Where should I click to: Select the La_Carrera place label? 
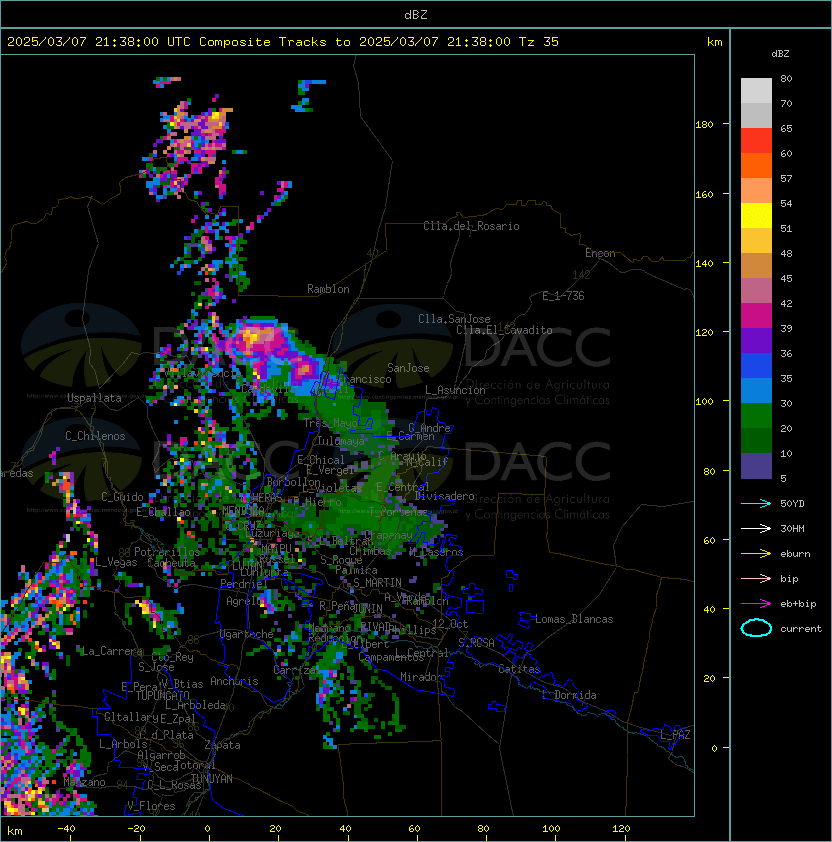pos(113,651)
